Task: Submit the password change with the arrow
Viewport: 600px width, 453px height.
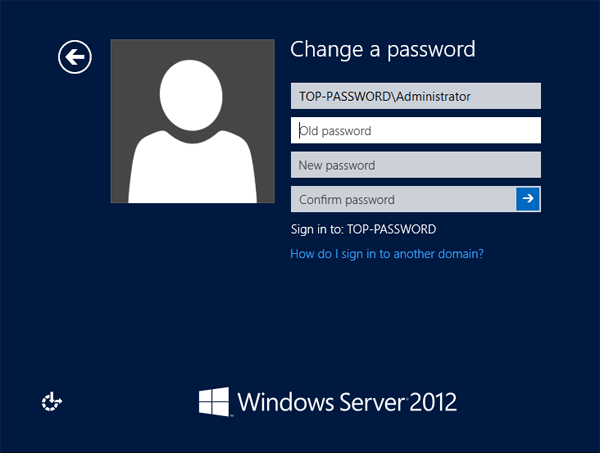Action: pos(528,199)
